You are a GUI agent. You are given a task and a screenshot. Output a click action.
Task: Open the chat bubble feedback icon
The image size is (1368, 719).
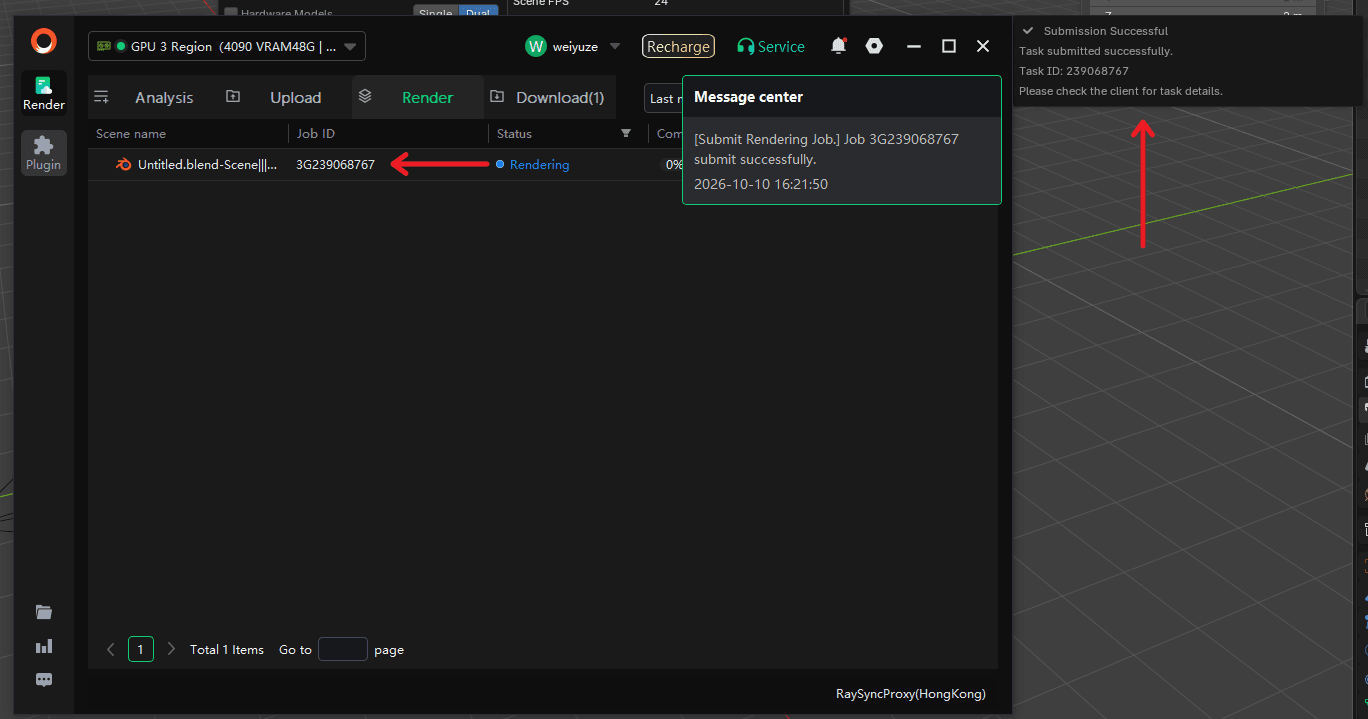click(x=44, y=680)
